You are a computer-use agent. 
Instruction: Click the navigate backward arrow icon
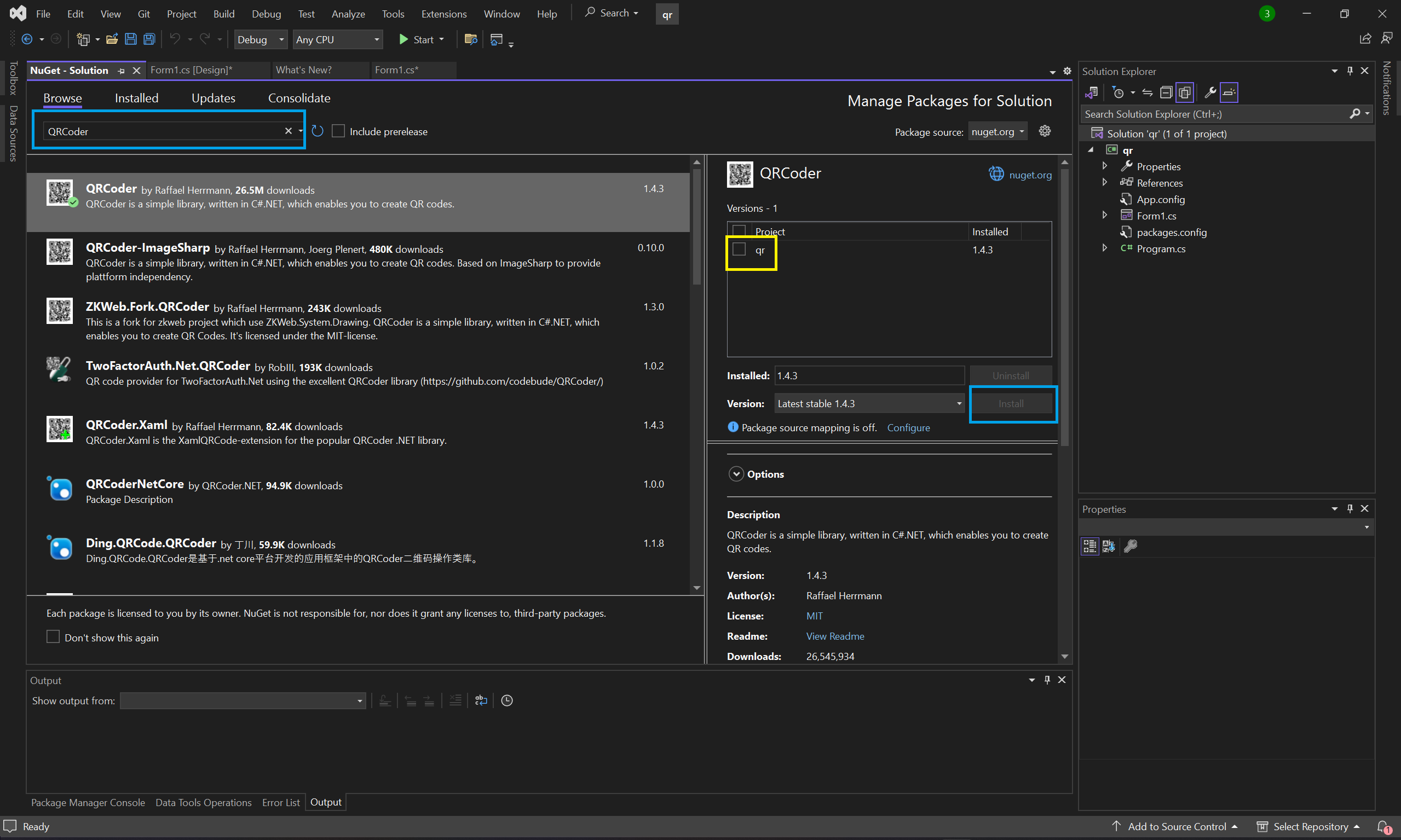pyautogui.click(x=27, y=39)
